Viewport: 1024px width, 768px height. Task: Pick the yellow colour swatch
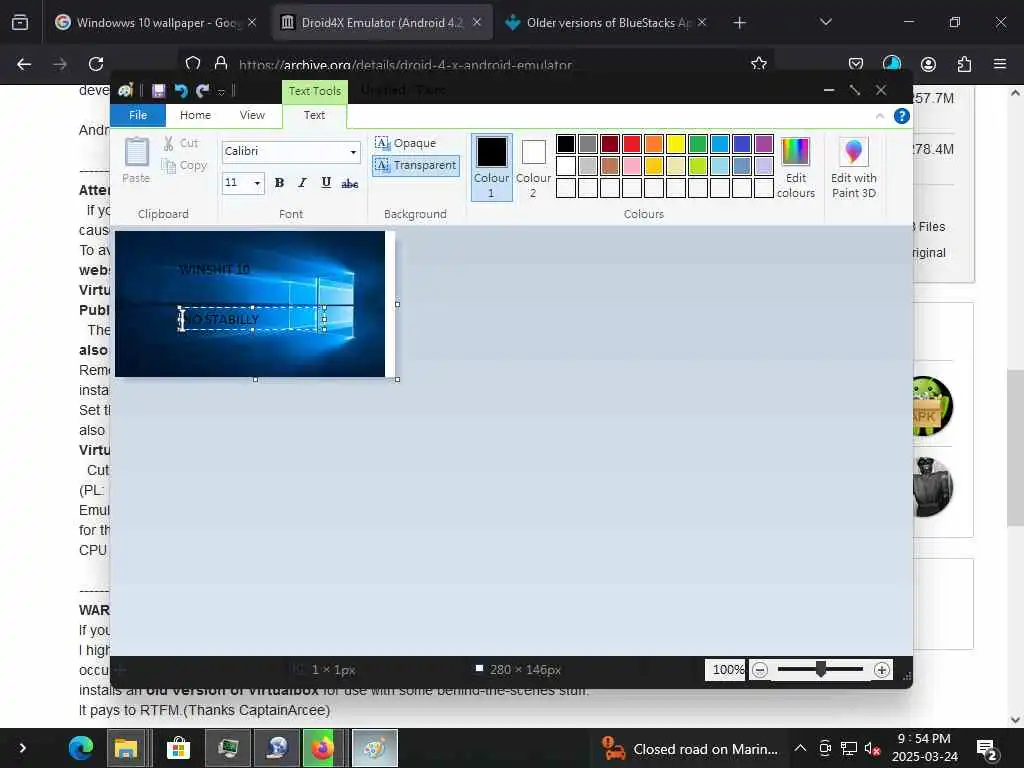676,144
